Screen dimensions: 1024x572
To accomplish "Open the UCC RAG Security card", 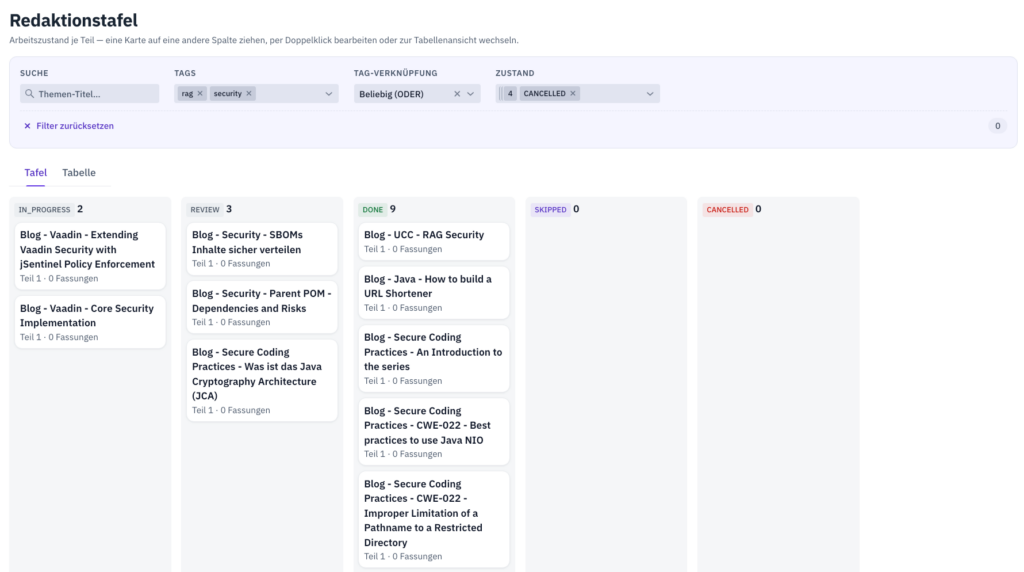I will (x=434, y=242).
